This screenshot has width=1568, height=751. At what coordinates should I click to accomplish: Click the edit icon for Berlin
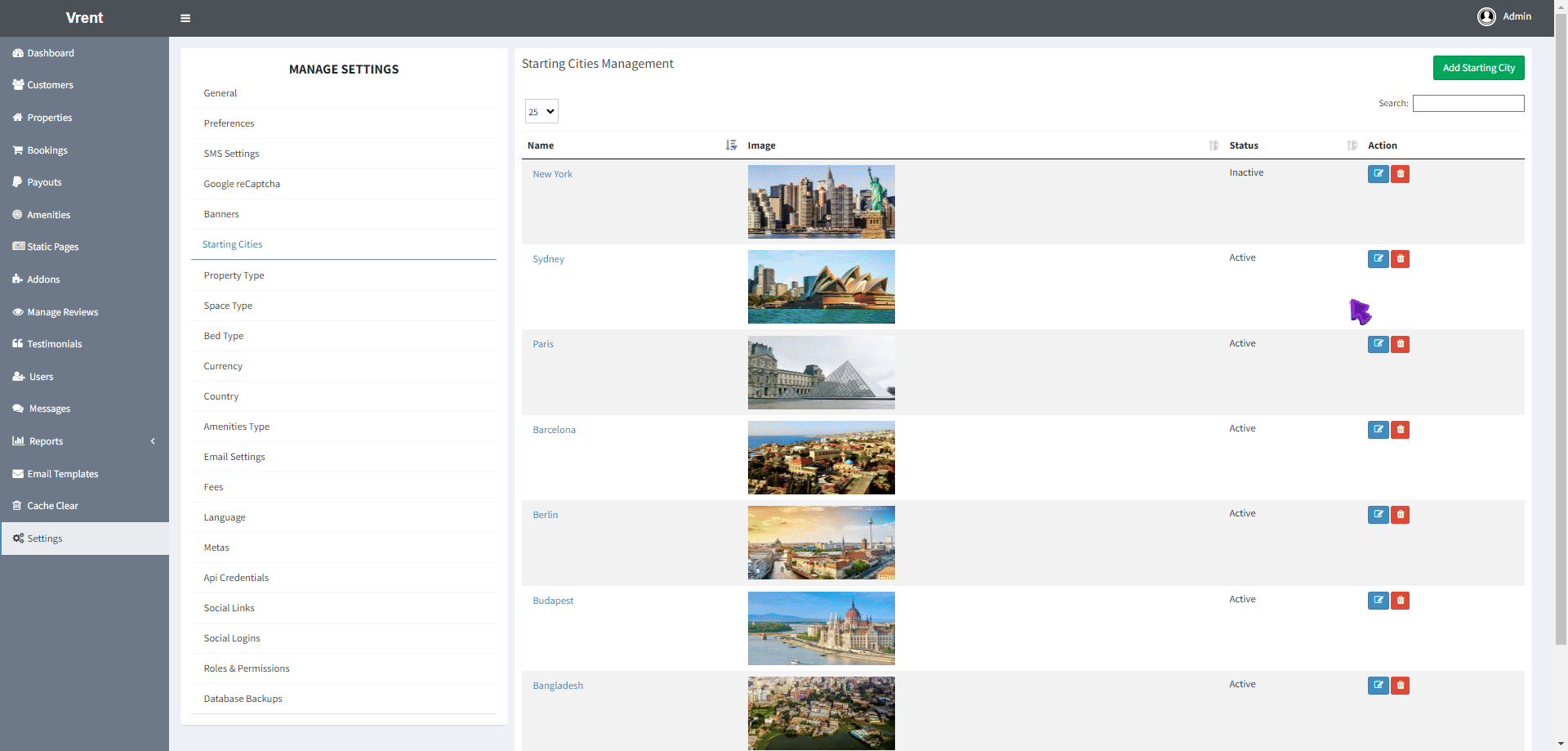click(1378, 515)
